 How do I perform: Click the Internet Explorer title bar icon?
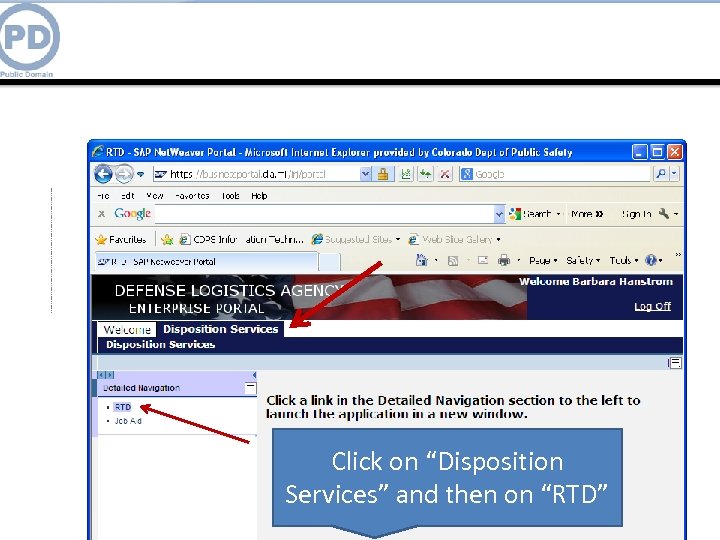[x=98, y=152]
